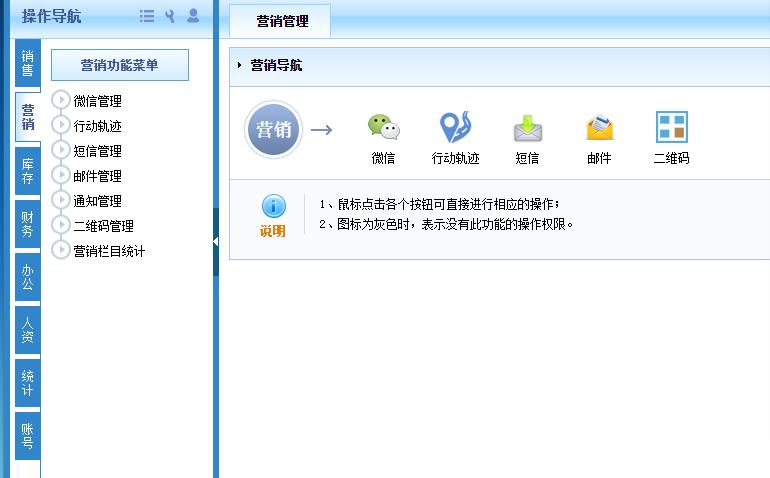Open the 财务 side tab
The height and width of the screenshot is (478, 770).
[28, 224]
